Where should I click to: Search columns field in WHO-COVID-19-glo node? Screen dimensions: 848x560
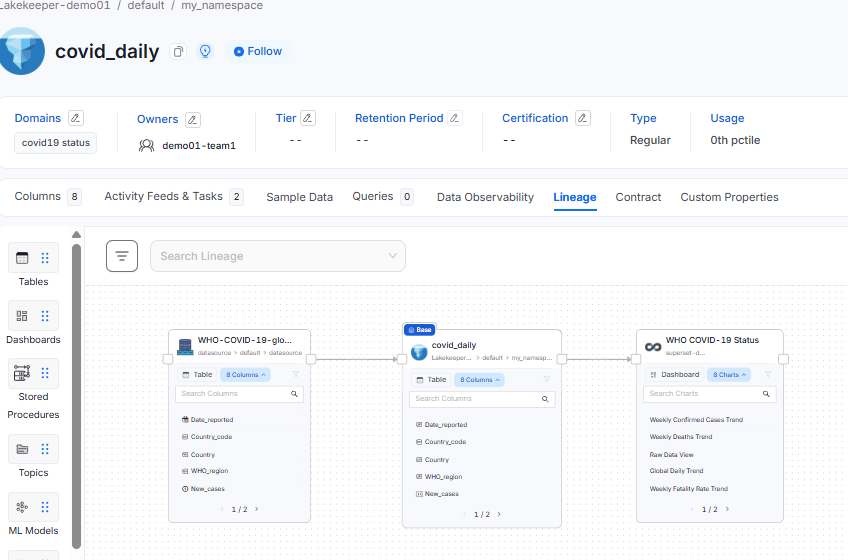pos(240,394)
